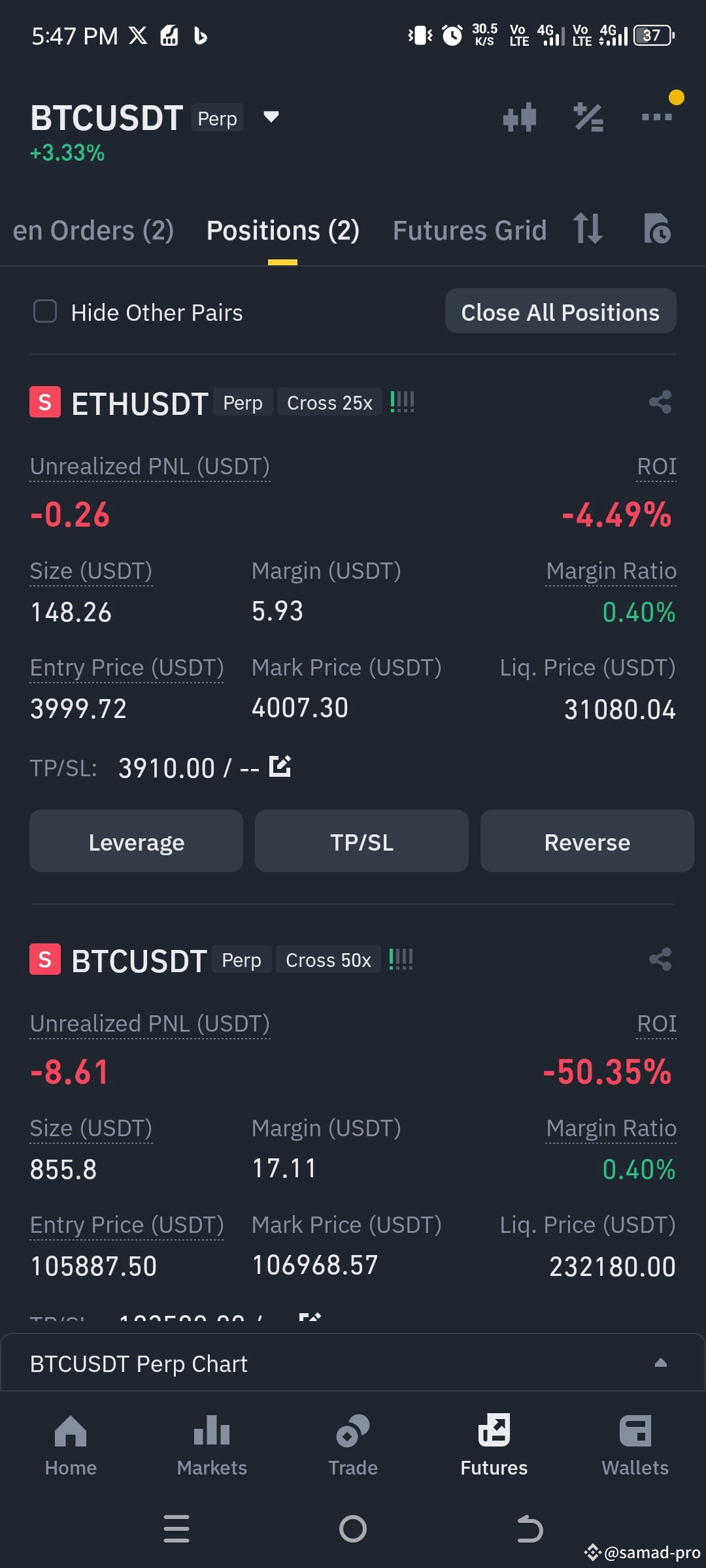
Task: Expand the BTCUSDT pair dropdown arrow
Action: coord(271,118)
